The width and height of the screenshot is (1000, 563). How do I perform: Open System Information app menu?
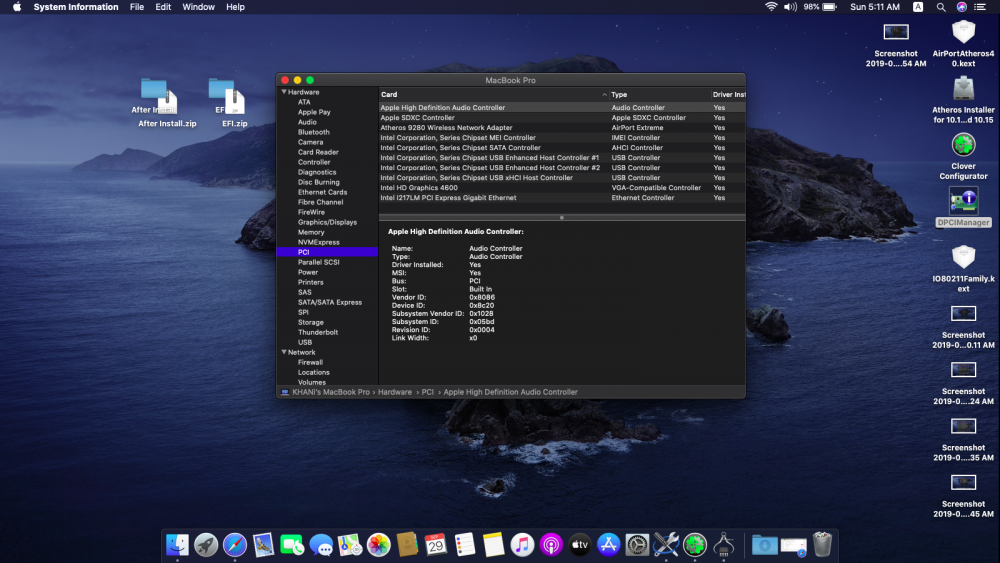coord(76,7)
